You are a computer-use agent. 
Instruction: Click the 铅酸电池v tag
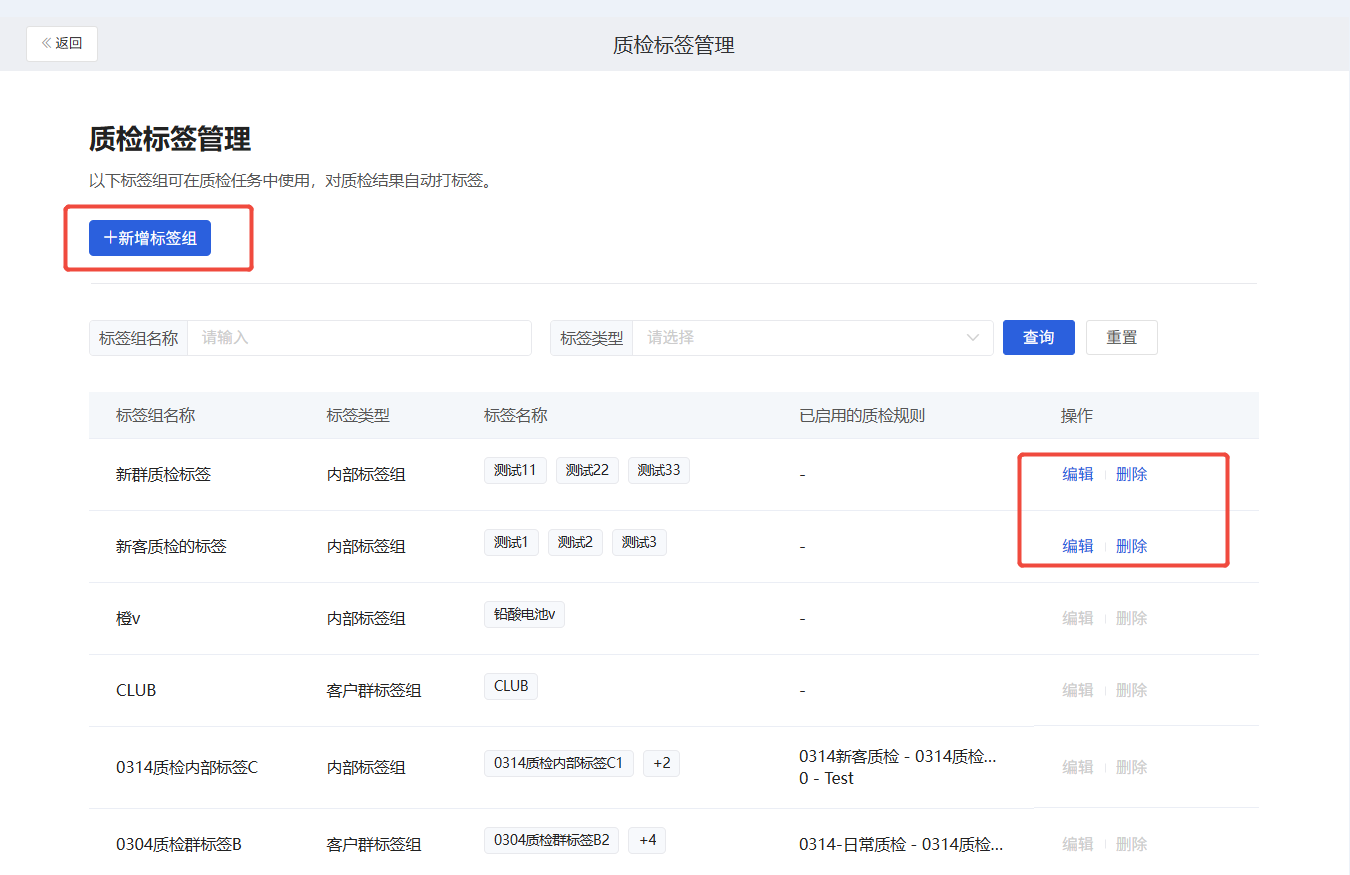coord(524,614)
